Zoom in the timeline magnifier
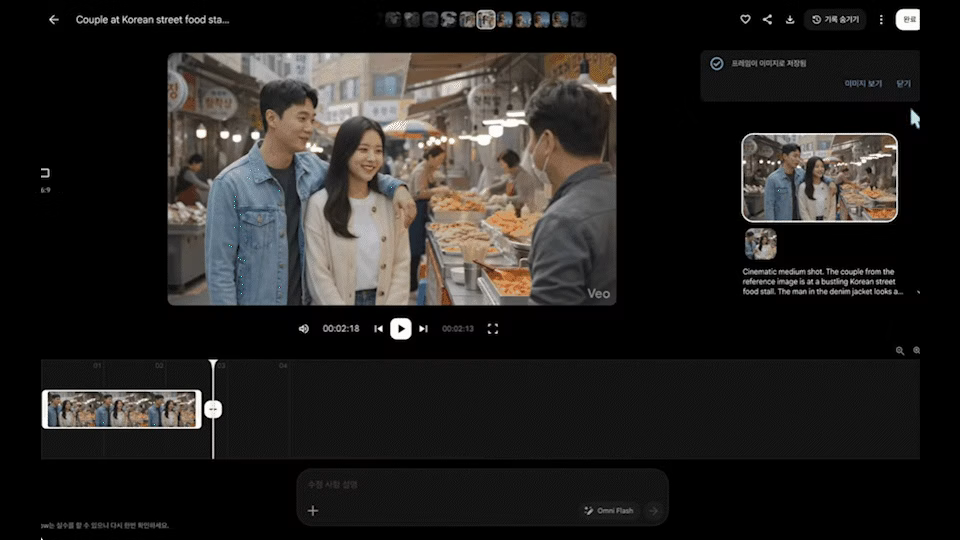Viewport: 960px width, 540px height. (x=916, y=351)
